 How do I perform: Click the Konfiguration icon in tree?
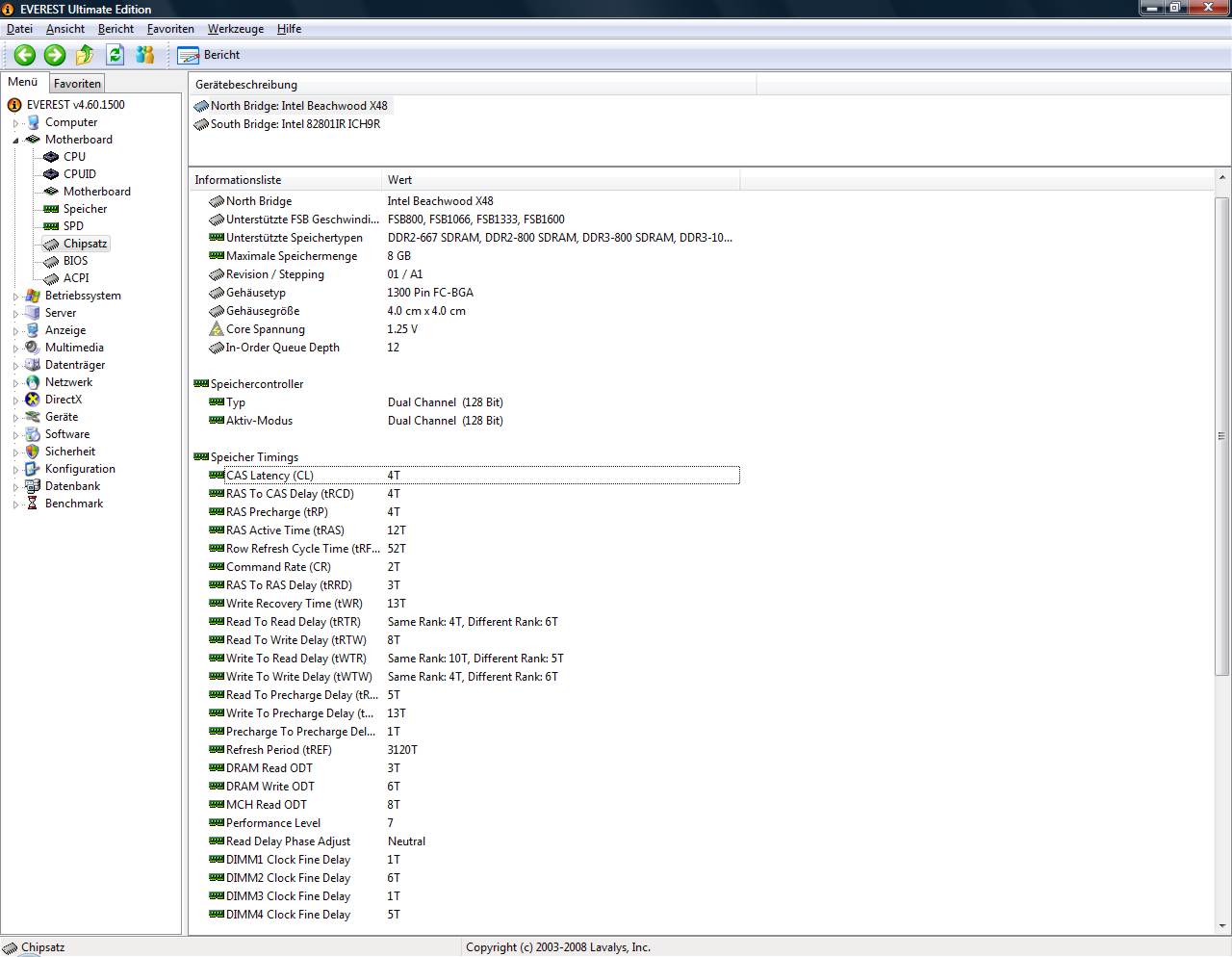(33, 469)
